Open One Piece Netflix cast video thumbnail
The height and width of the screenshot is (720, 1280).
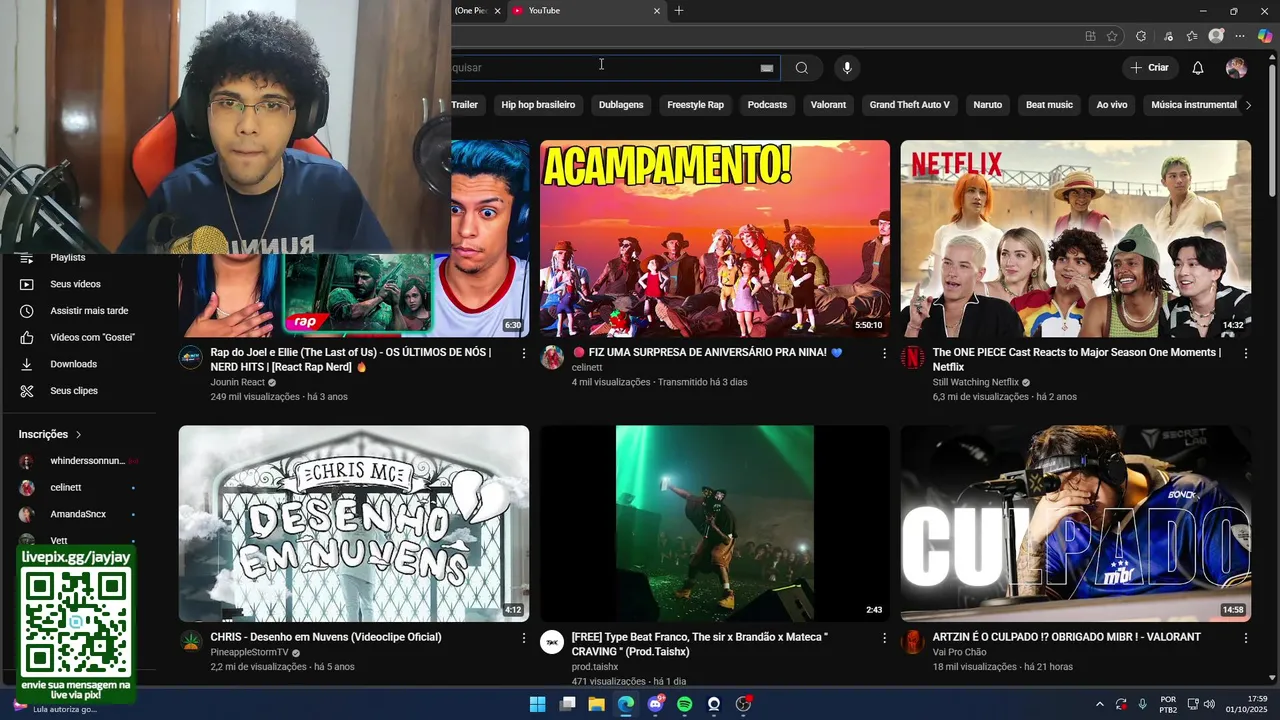[x=1075, y=238]
